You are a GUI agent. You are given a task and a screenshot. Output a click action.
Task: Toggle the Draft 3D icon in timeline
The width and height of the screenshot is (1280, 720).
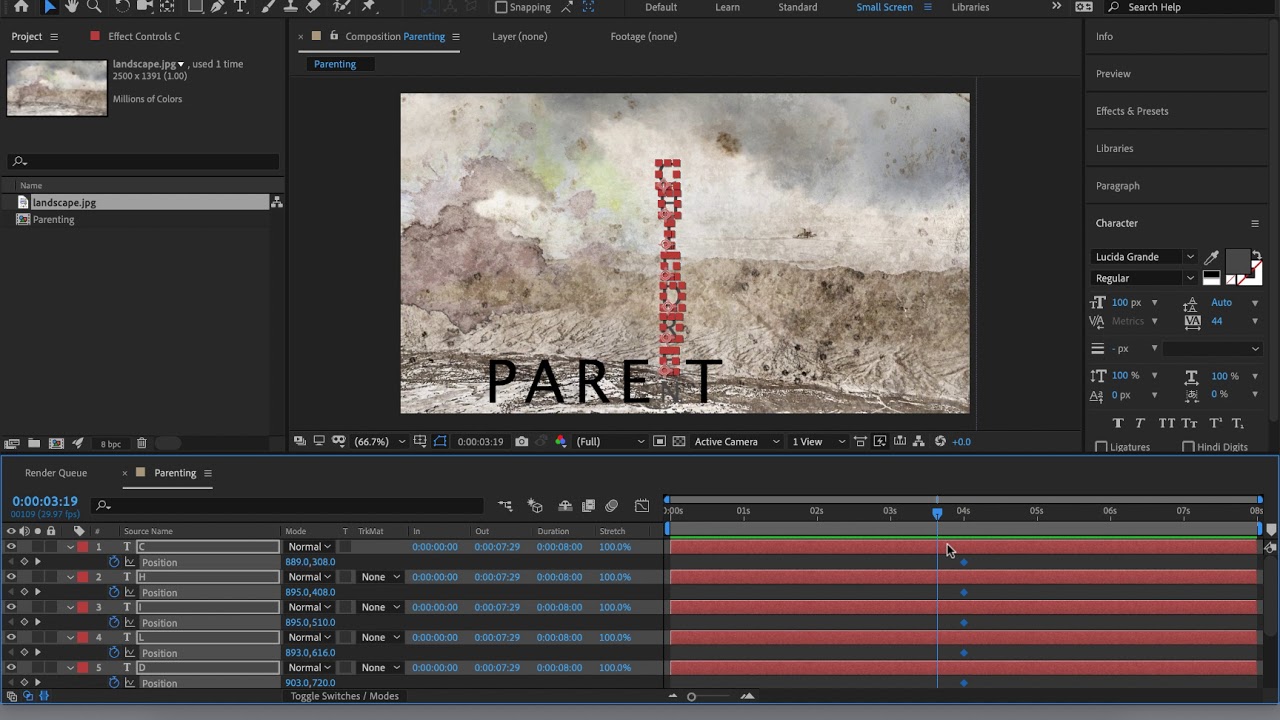coord(535,506)
